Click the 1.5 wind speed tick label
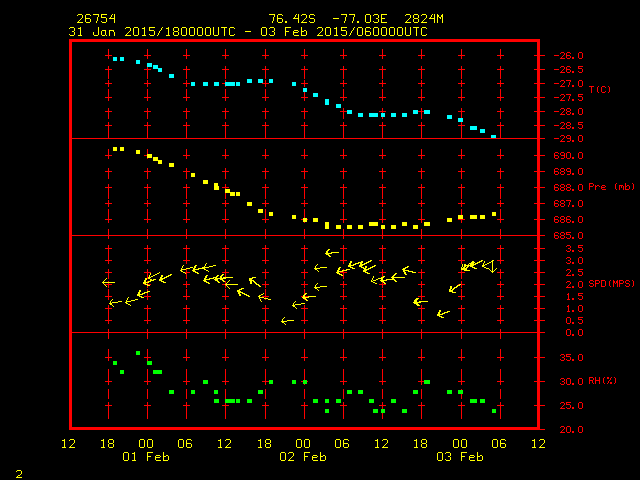 pyautogui.click(x=574, y=297)
